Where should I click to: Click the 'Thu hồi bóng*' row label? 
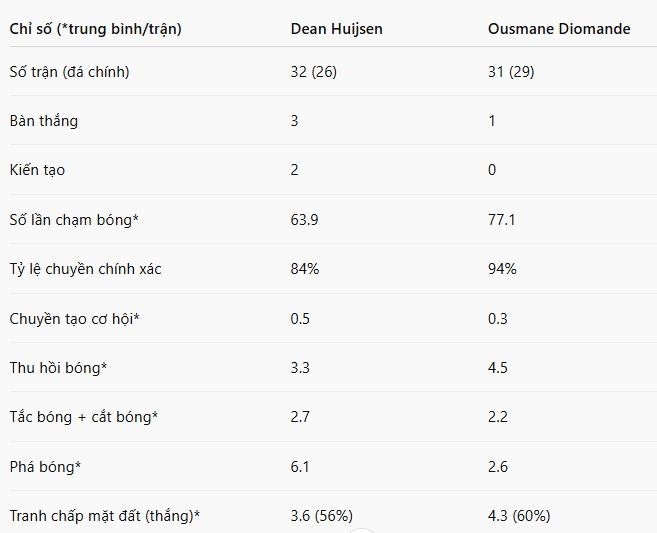point(58,367)
